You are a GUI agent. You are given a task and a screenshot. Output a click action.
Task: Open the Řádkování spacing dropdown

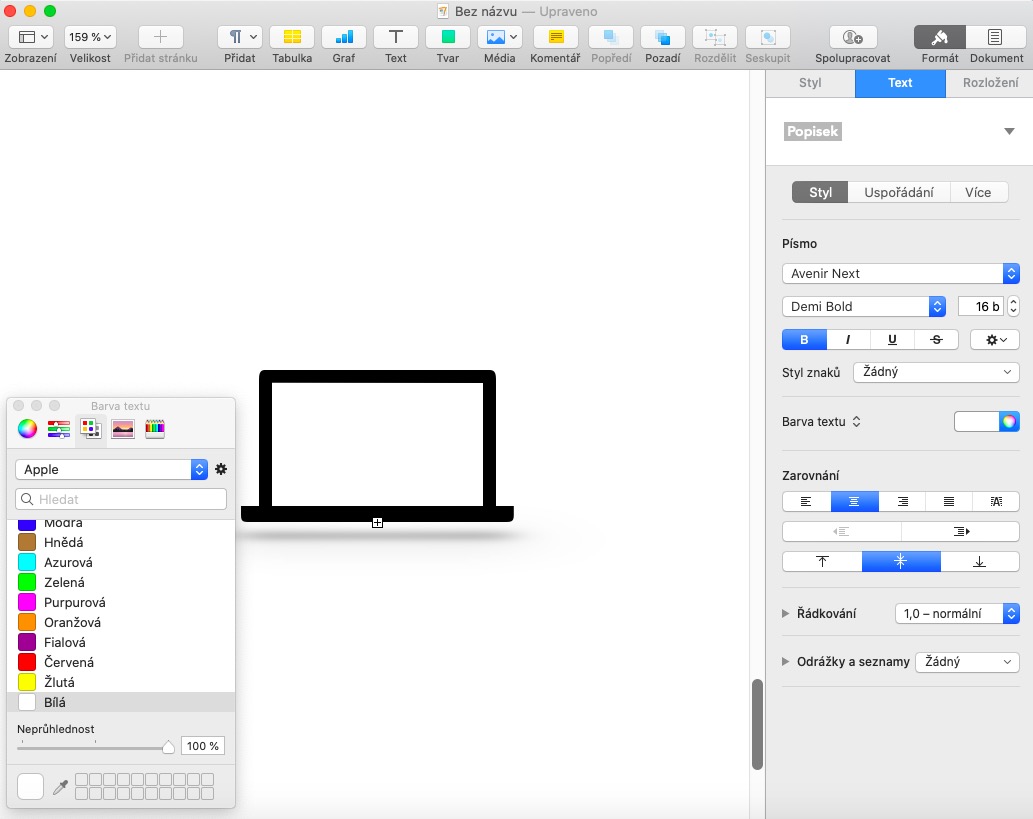[957, 613]
